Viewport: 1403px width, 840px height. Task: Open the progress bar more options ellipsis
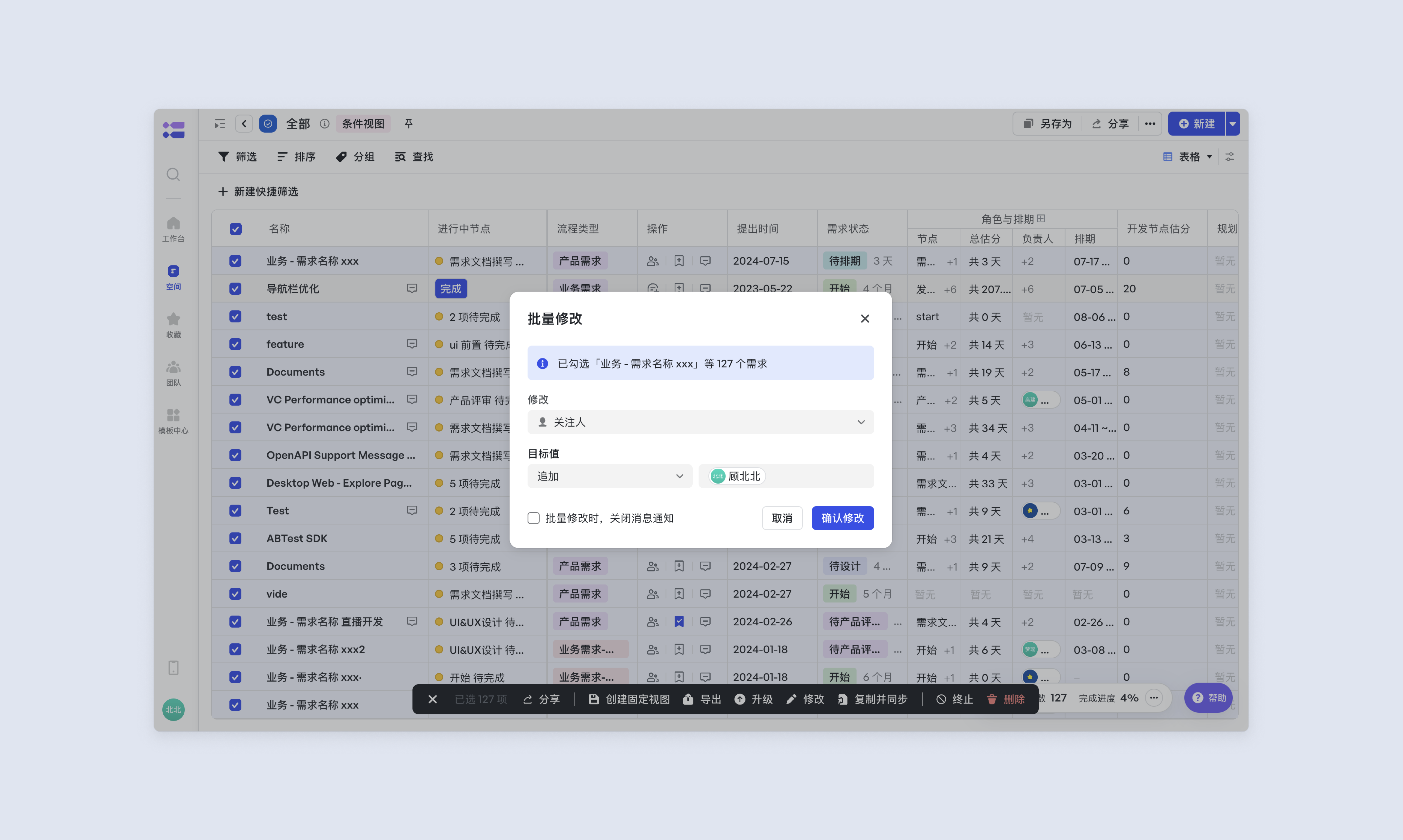[x=1154, y=698]
